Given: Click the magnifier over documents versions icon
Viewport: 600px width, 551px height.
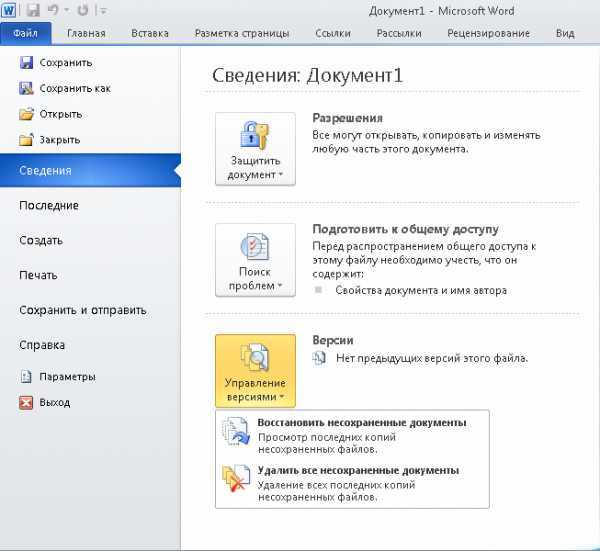Looking at the screenshot, I should tap(254, 357).
